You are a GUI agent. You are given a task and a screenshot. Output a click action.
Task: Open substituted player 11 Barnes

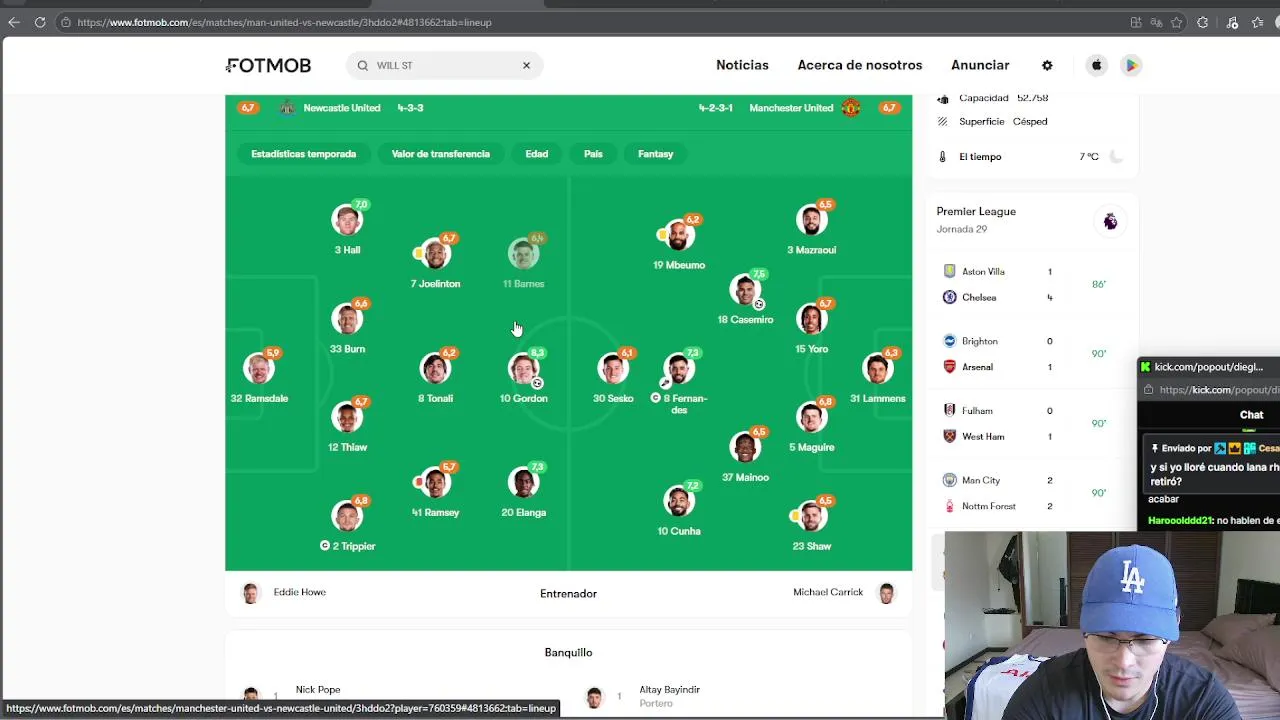(x=523, y=261)
